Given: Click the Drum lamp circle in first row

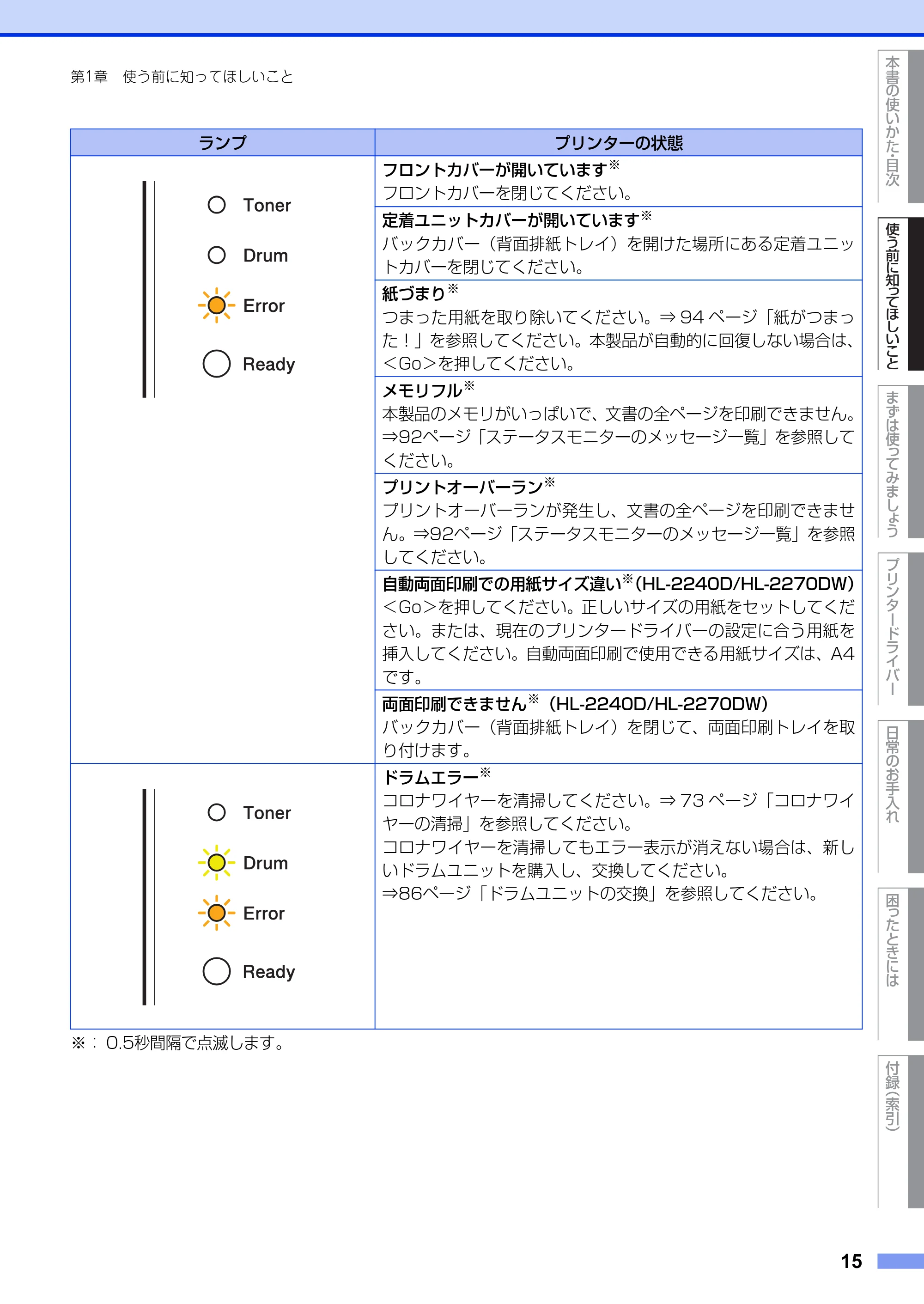Looking at the screenshot, I should [216, 255].
